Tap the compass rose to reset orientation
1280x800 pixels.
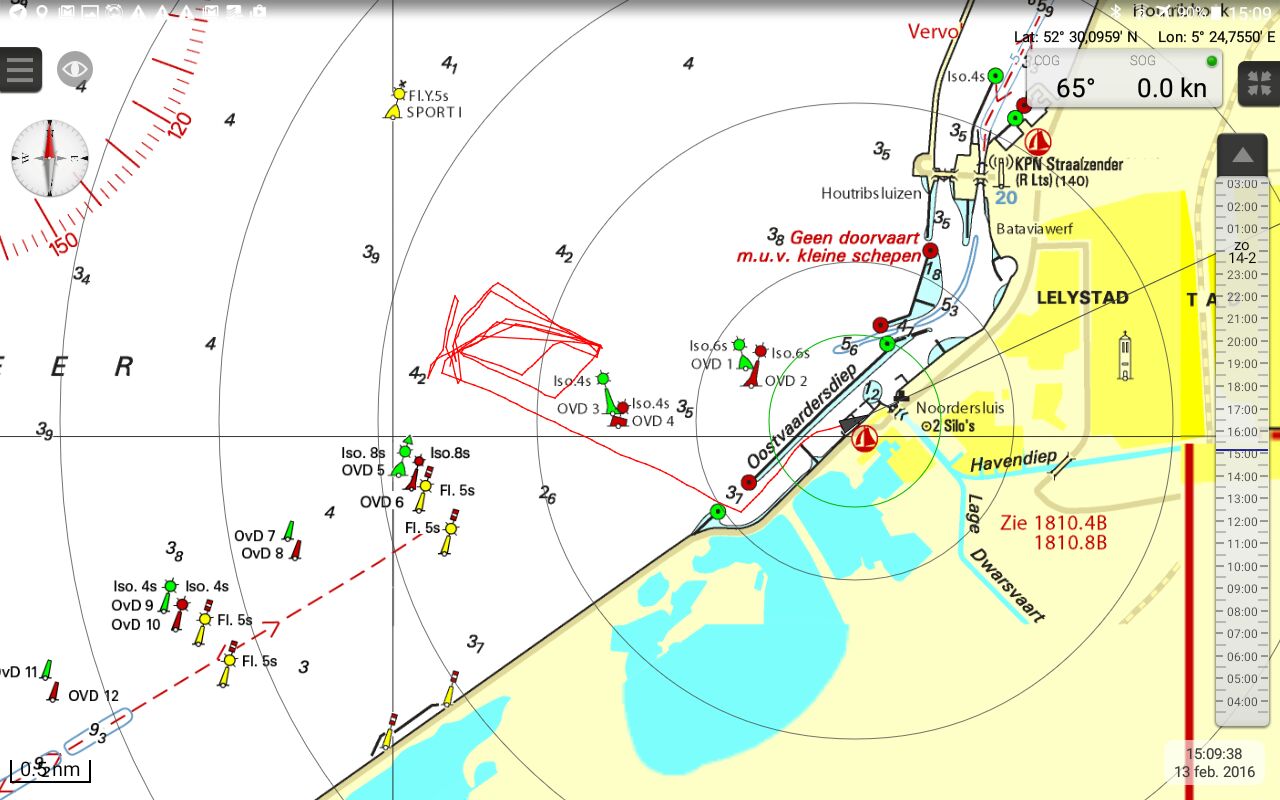[50, 158]
